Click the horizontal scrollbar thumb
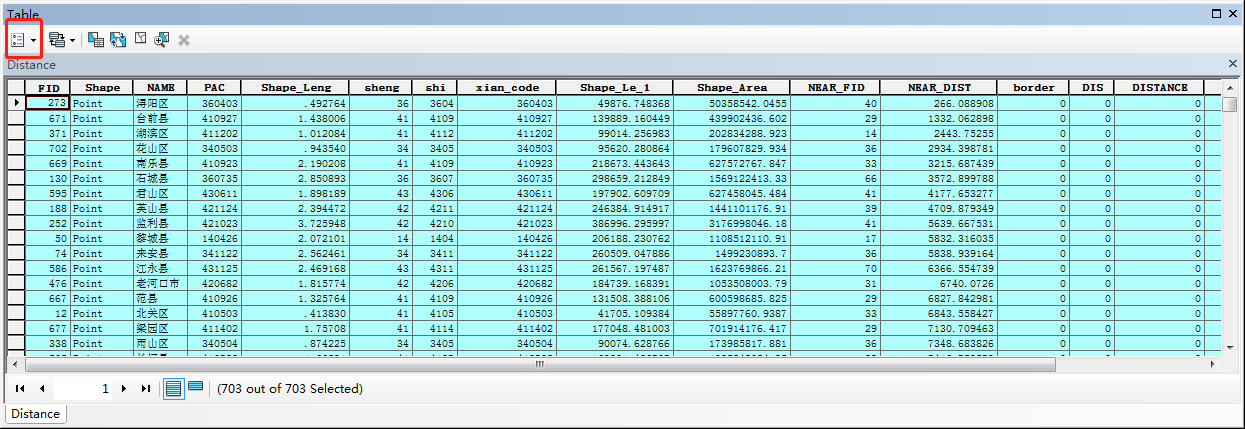The image size is (1245, 429). (x=539, y=364)
